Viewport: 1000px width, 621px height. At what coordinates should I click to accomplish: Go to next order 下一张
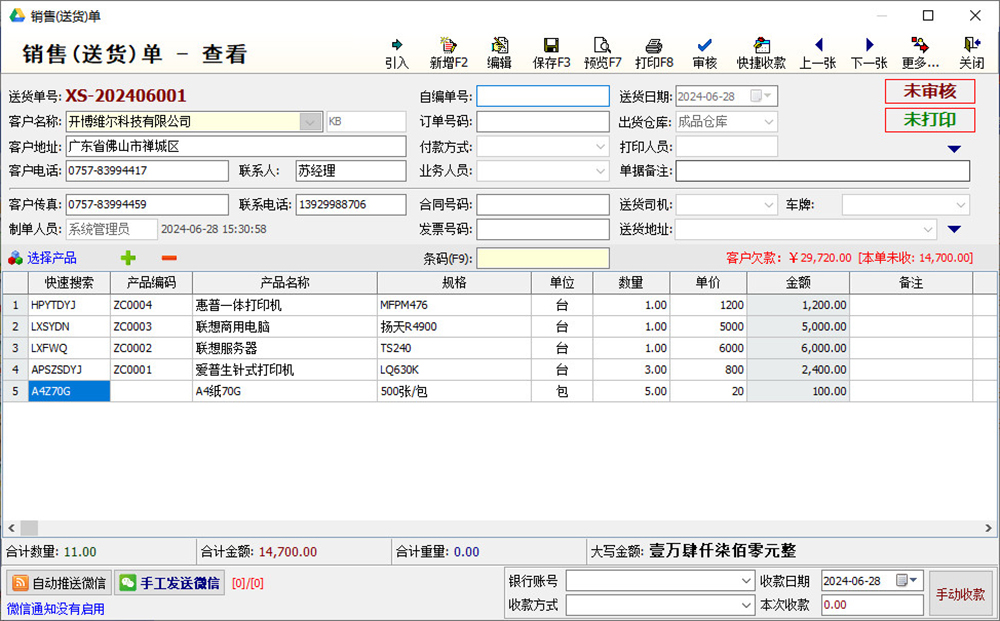pos(869,53)
